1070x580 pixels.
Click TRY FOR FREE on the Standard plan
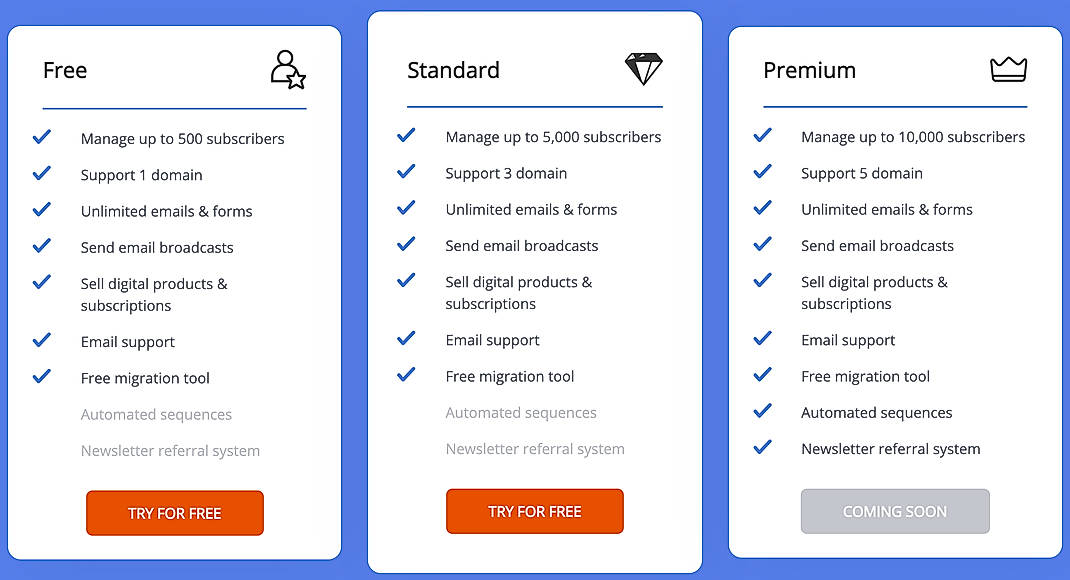click(x=534, y=510)
